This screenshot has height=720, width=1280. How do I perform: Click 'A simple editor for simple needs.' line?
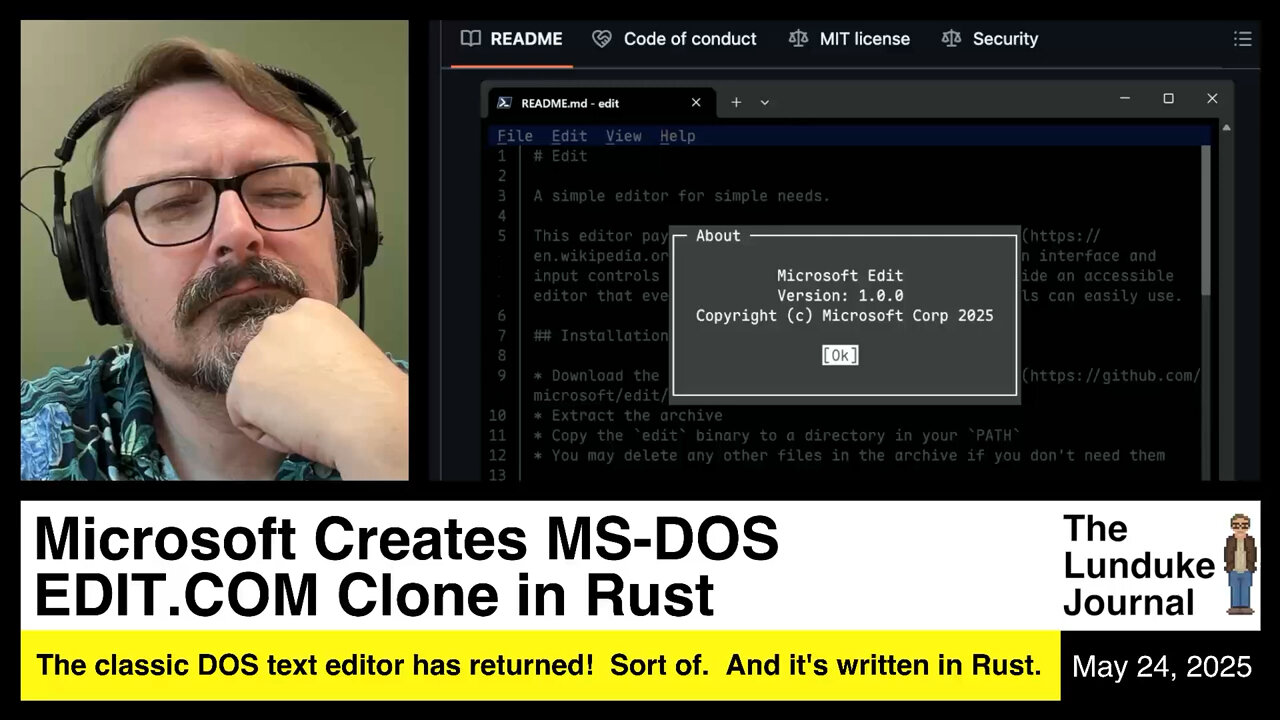pyautogui.click(x=681, y=196)
